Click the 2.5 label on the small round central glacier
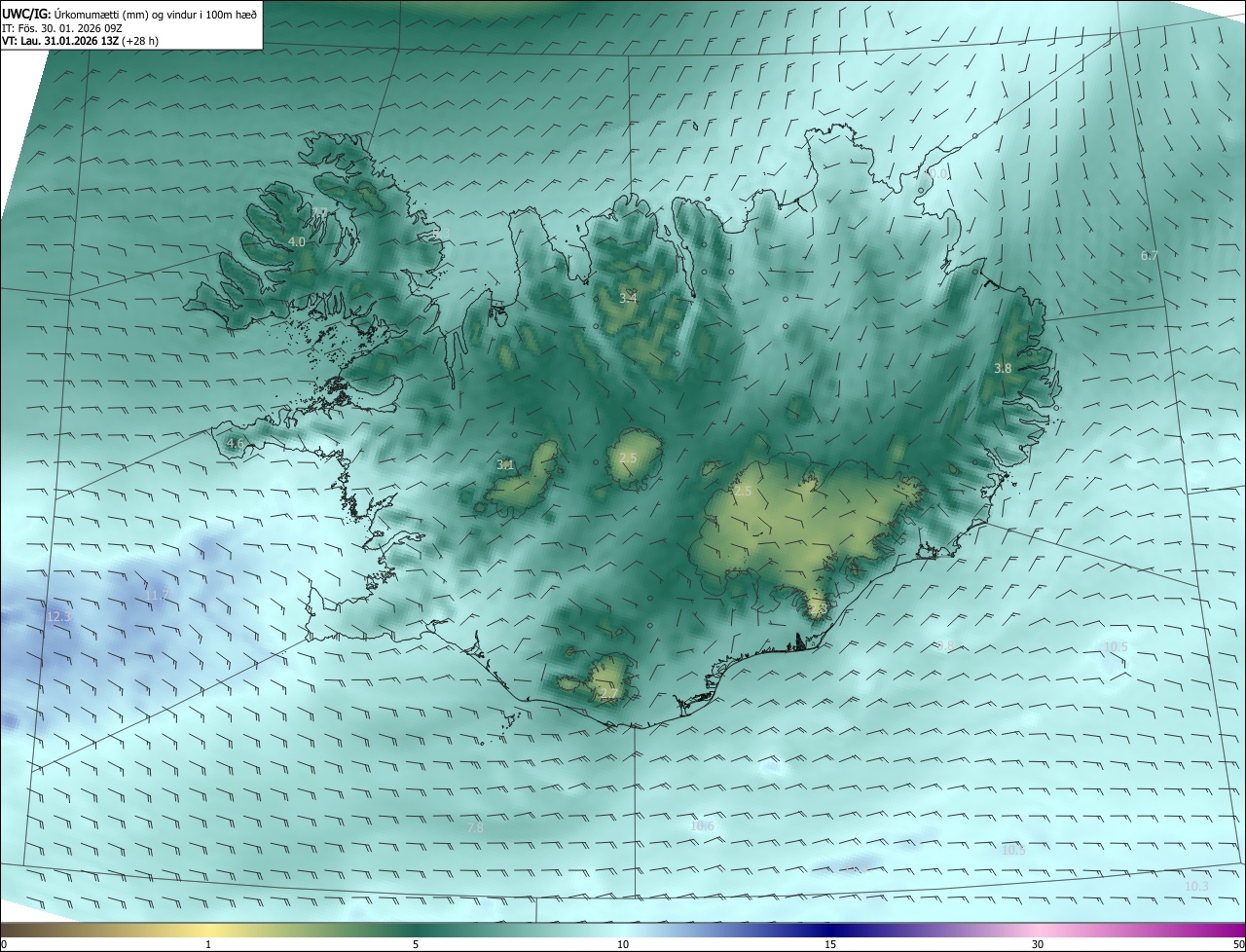This screenshot has width=1246, height=952. click(x=628, y=458)
